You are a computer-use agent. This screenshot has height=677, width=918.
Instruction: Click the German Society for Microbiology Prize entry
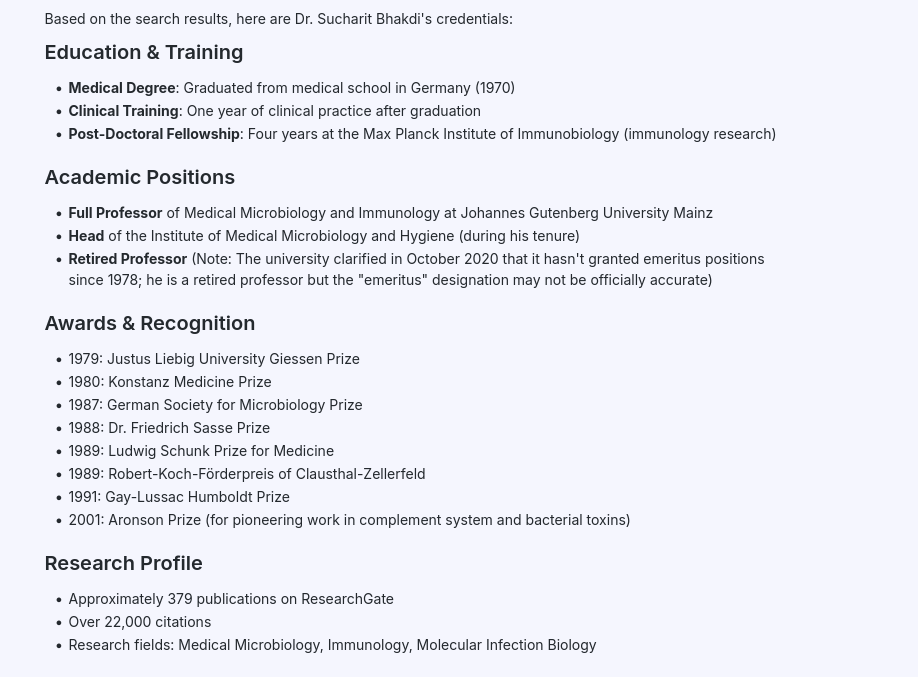coord(215,405)
